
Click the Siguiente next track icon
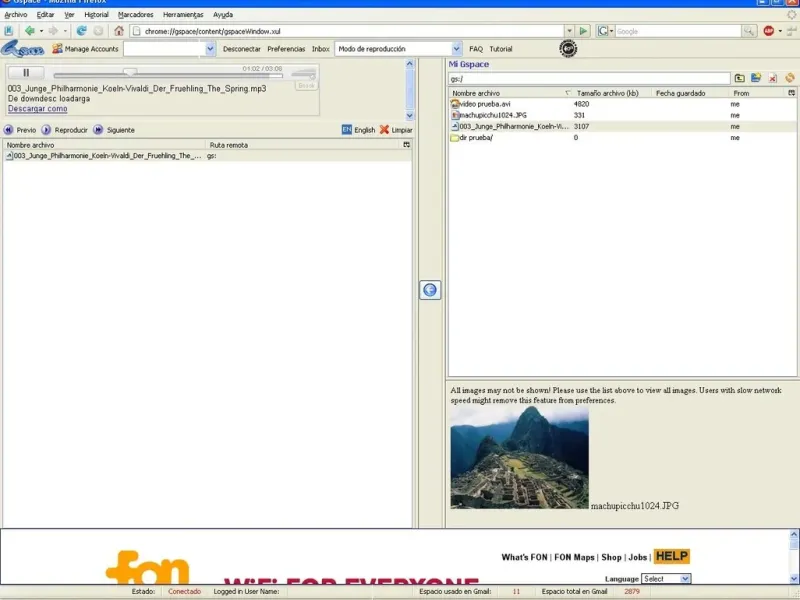(x=98, y=130)
